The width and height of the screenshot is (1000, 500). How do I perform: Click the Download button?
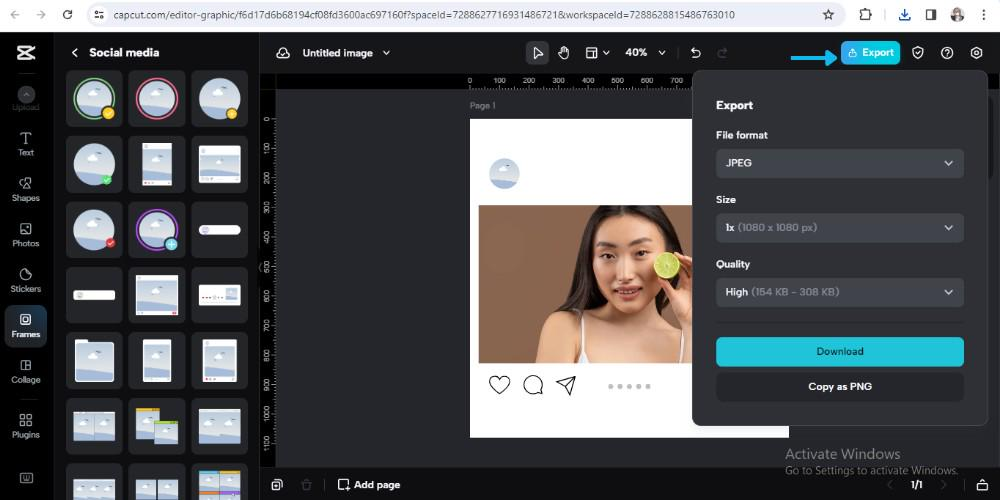(x=839, y=351)
